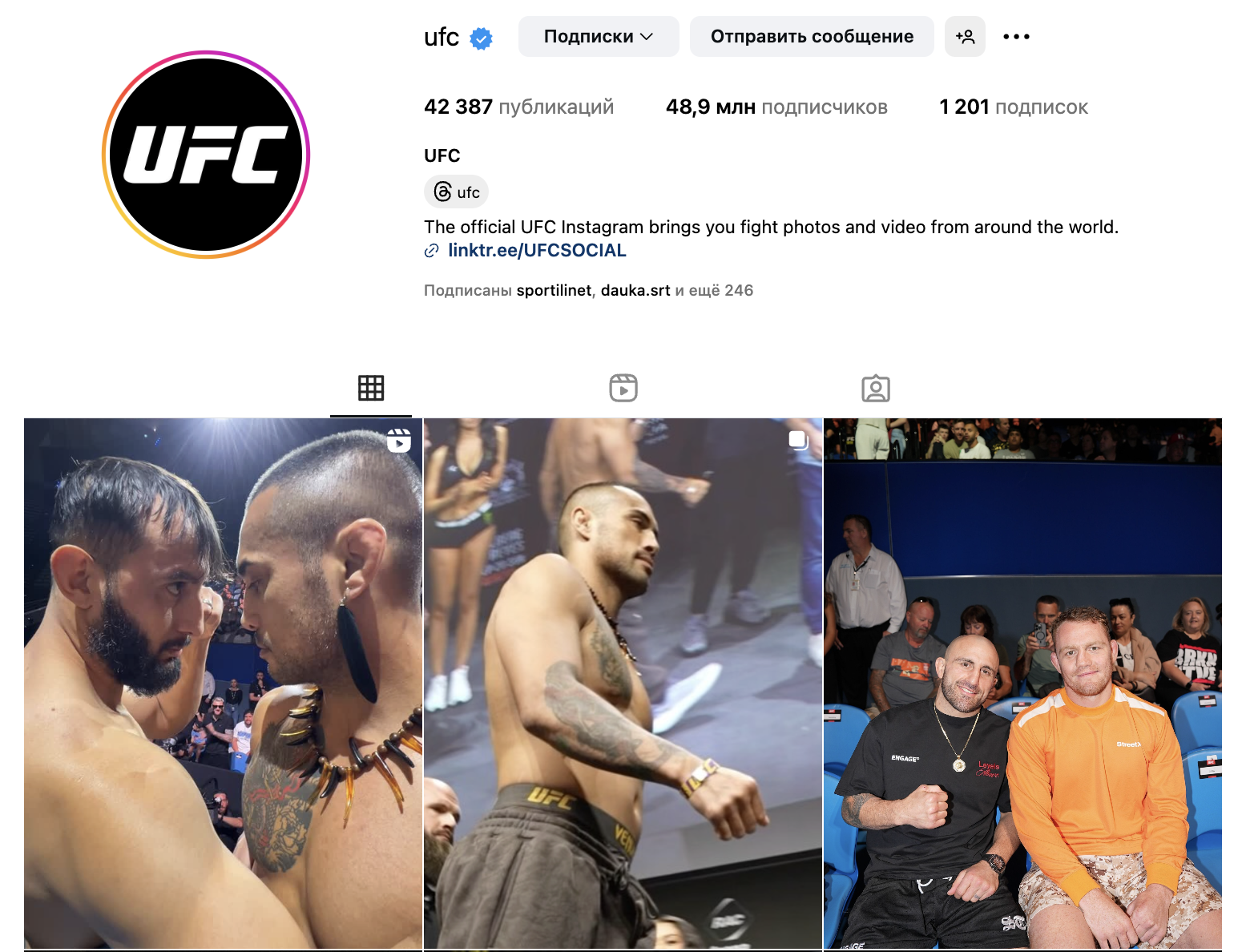Expand the Подписки dropdown button

pyautogui.click(x=599, y=37)
